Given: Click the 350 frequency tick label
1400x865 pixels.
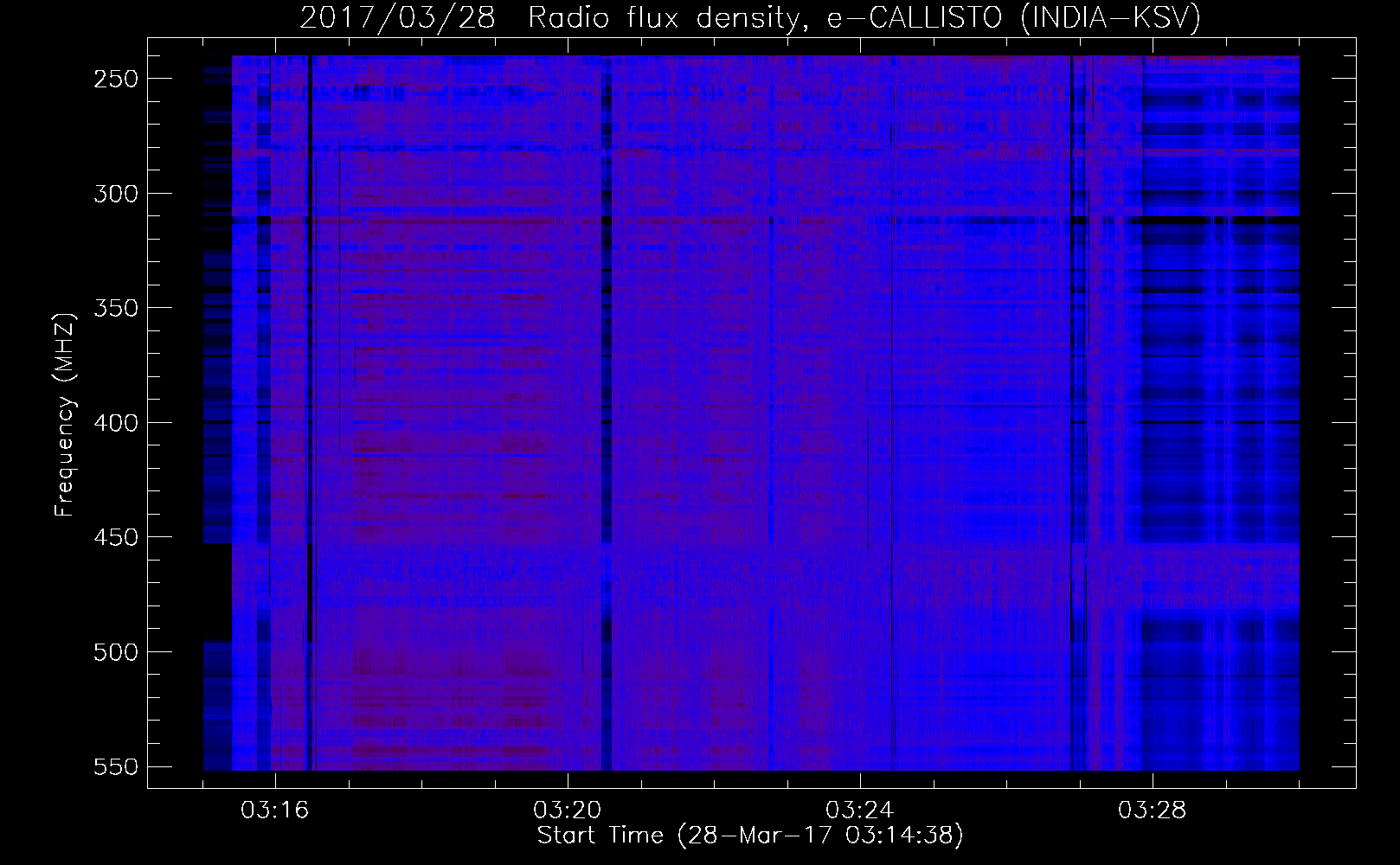Looking at the screenshot, I should tap(115, 308).
